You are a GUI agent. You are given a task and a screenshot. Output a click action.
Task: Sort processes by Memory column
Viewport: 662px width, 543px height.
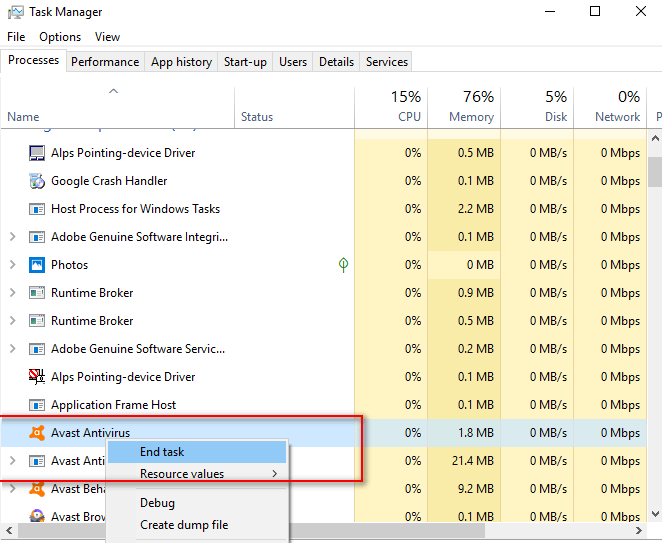click(x=464, y=107)
